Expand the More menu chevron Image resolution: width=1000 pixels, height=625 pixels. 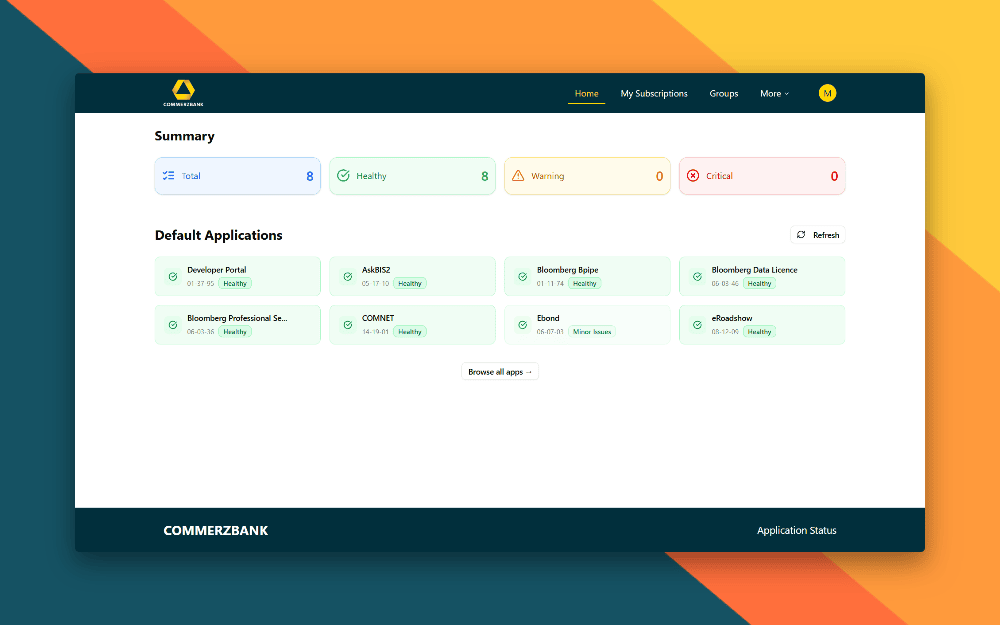[x=786, y=94]
